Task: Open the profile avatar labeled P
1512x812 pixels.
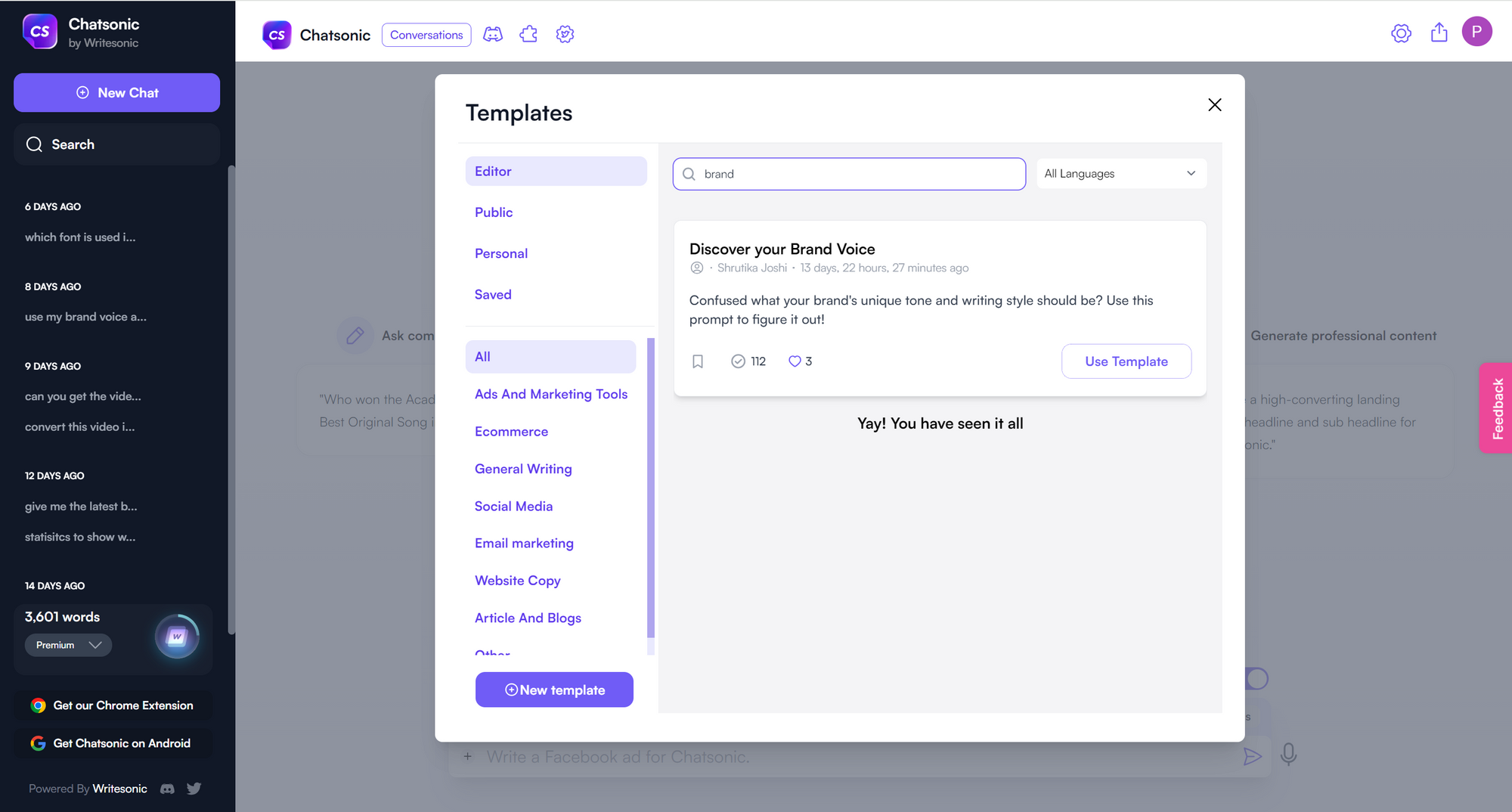Action: (1478, 31)
